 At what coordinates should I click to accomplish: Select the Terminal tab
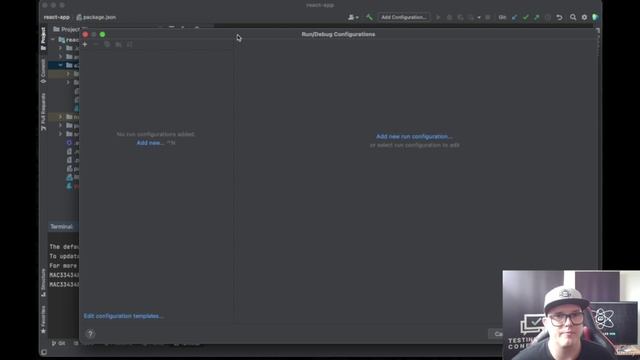click(x=62, y=227)
